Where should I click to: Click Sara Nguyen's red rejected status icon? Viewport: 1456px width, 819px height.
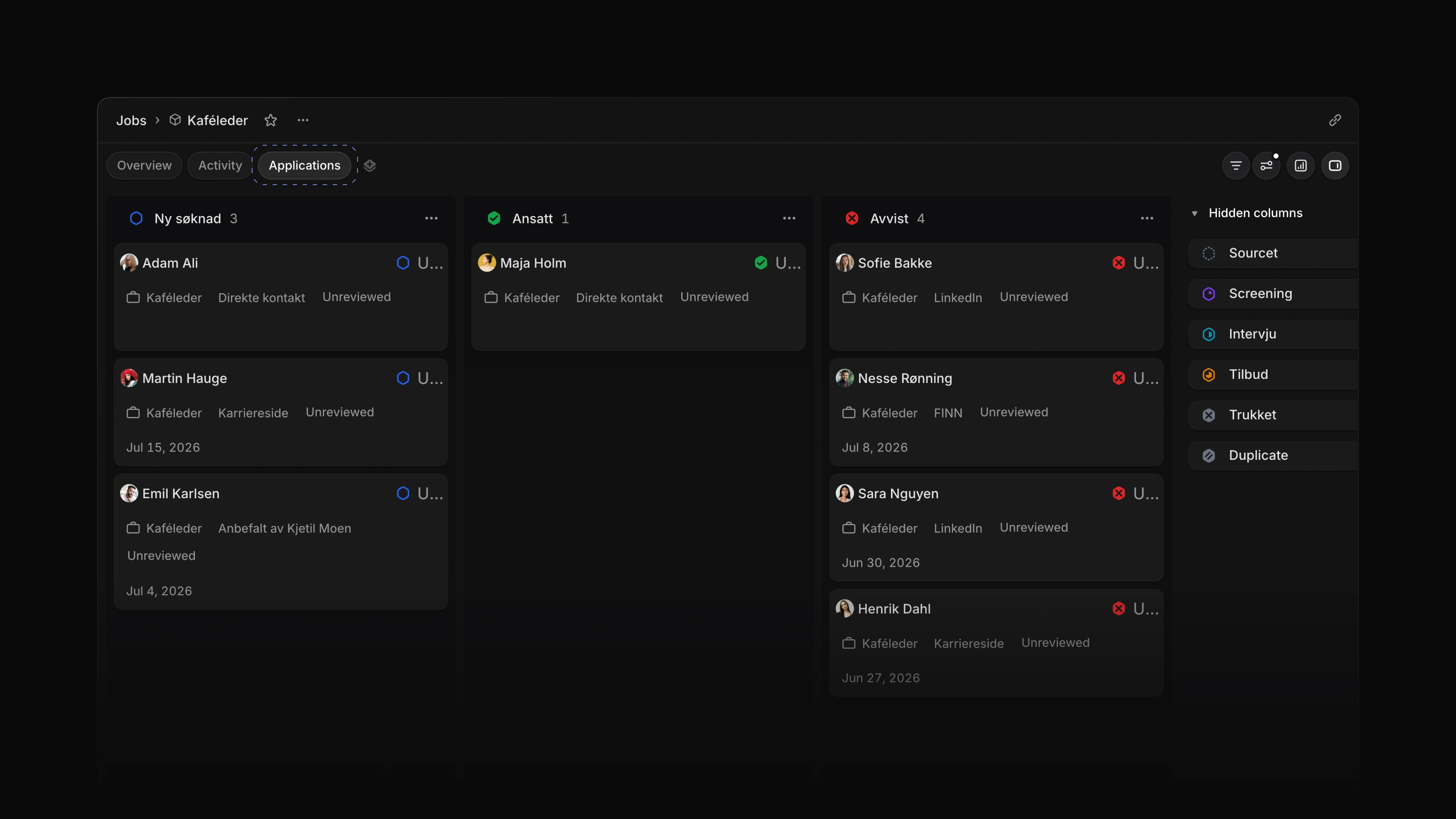pyautogui.click(x=1119, y=493)
